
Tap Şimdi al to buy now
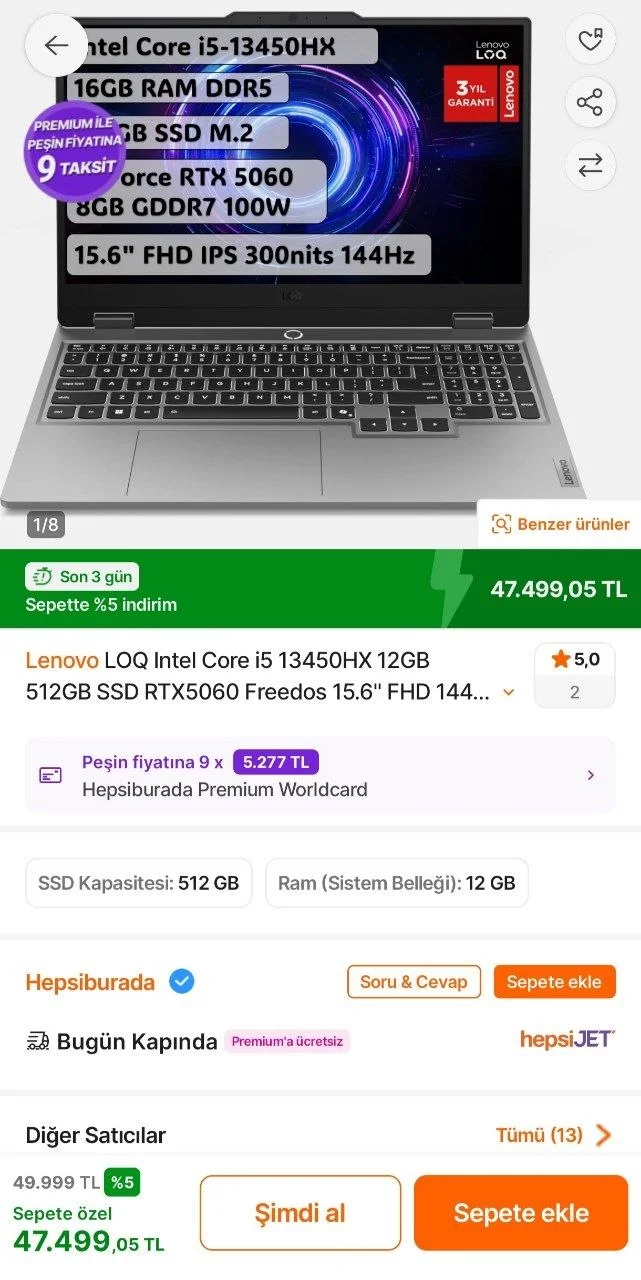300,1213
